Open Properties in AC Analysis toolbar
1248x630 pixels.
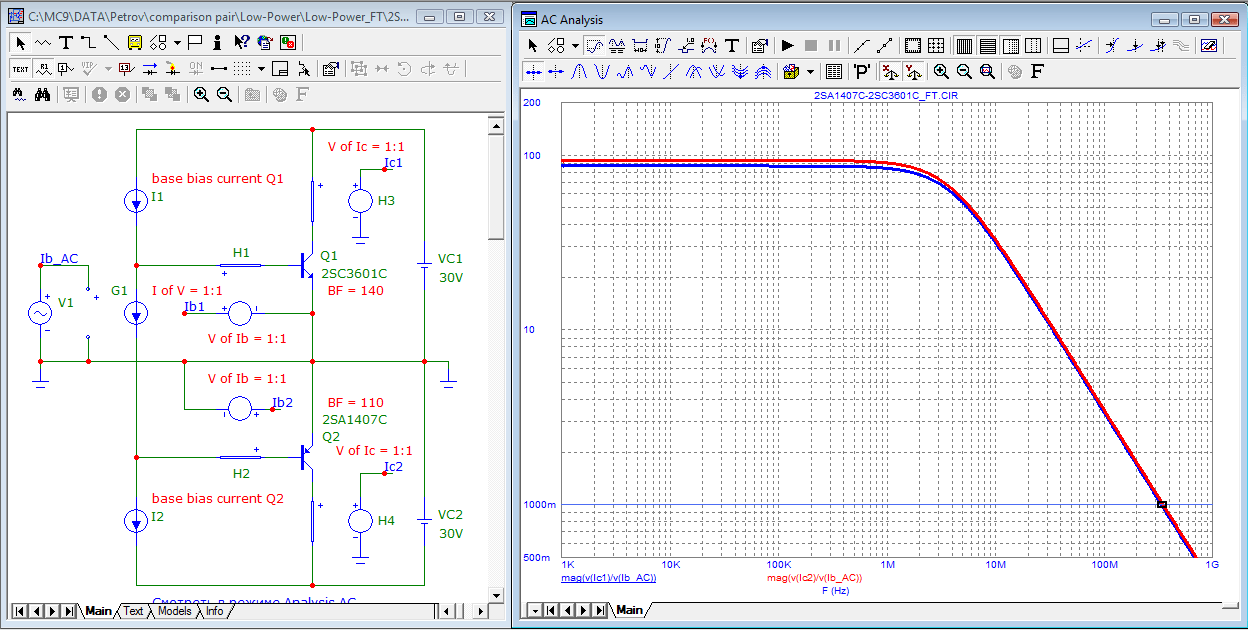[x=759, y=45]
